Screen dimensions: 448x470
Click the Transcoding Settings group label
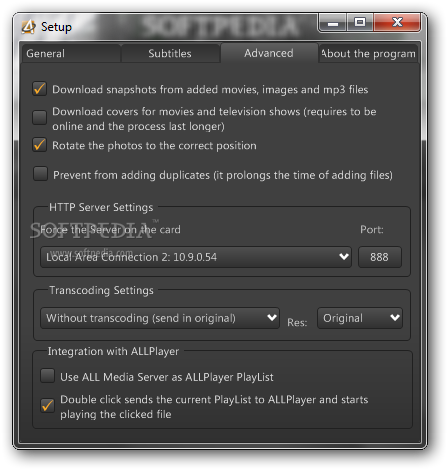(102, 290)
